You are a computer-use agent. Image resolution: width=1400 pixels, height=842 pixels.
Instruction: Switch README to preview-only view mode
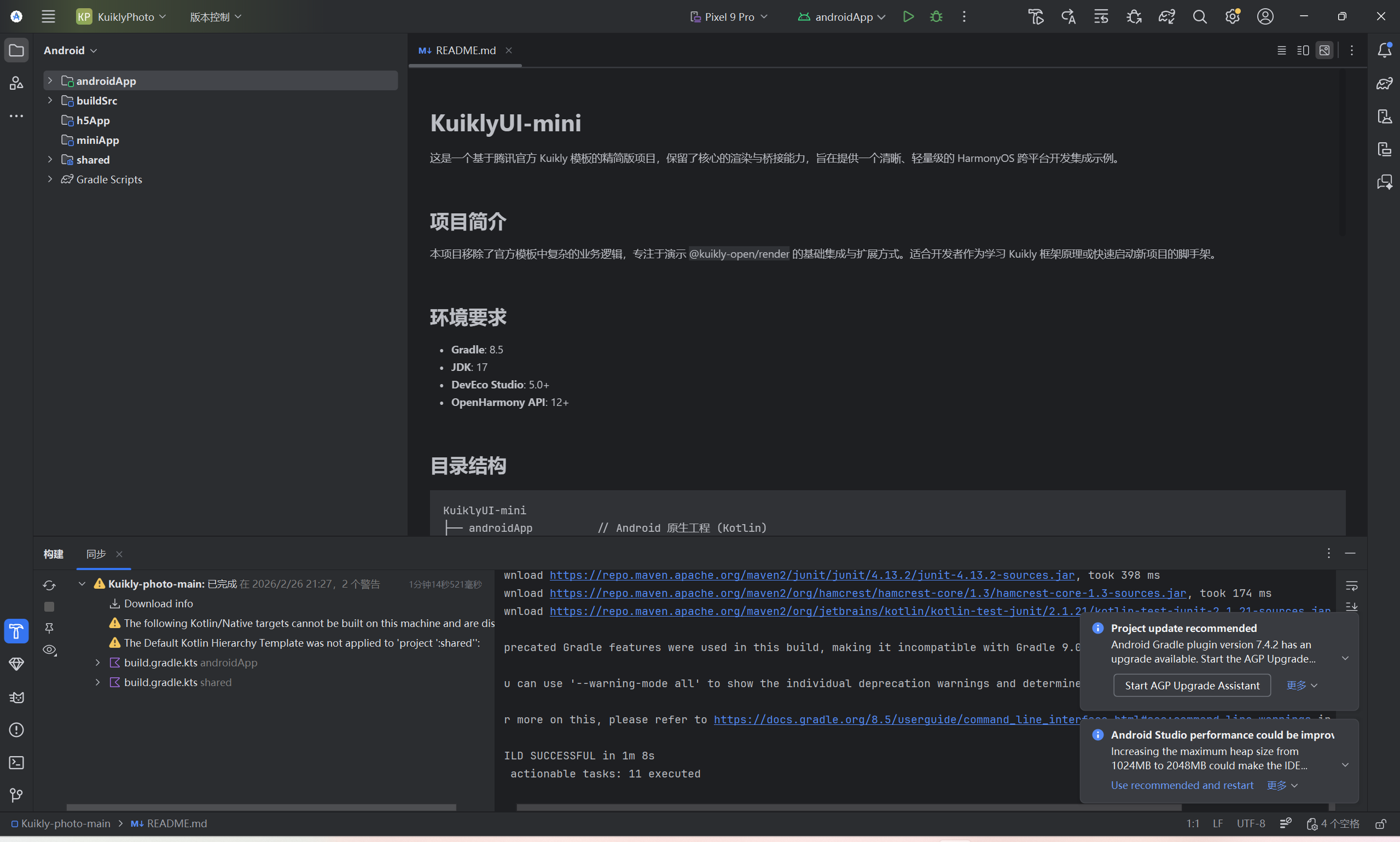[1324, 50]
